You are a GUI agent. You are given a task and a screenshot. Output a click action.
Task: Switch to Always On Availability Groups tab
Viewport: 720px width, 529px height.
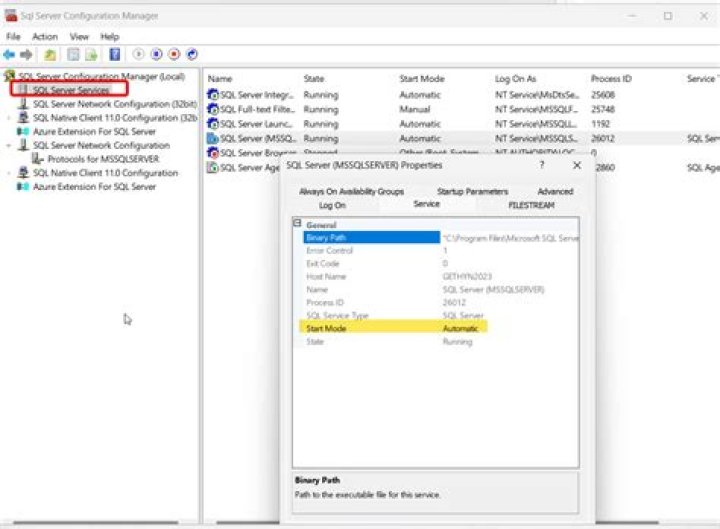point(351,191)
